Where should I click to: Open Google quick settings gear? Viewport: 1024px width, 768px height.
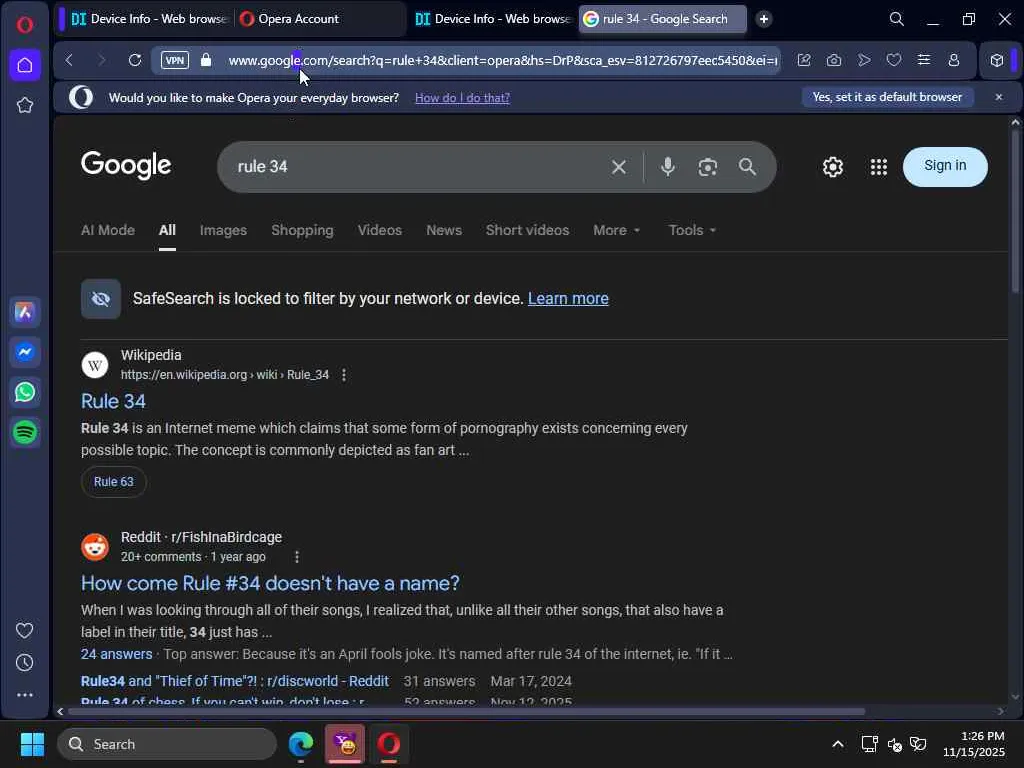tap(833, 167)
